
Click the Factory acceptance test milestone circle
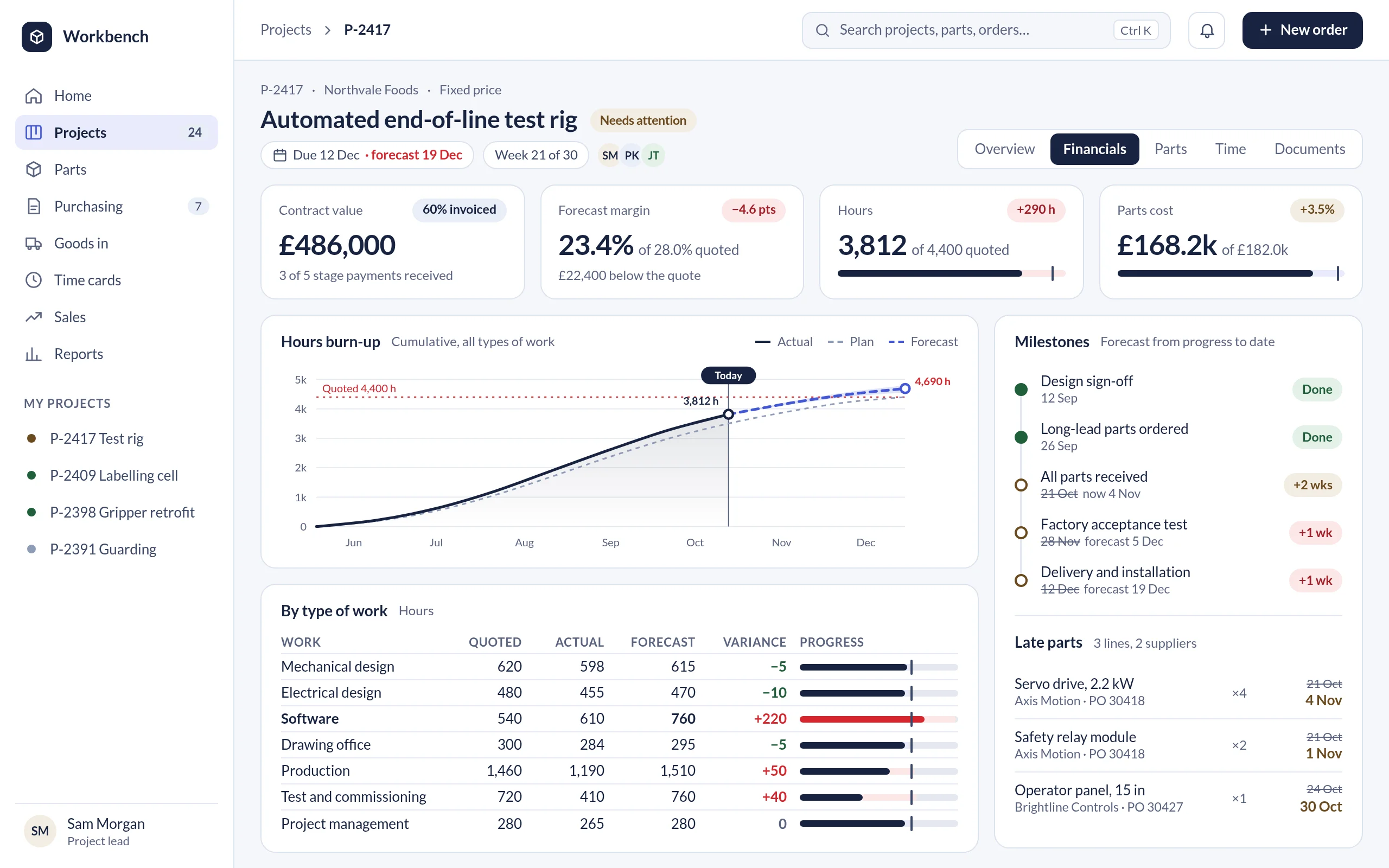[x=1021, y=533]
